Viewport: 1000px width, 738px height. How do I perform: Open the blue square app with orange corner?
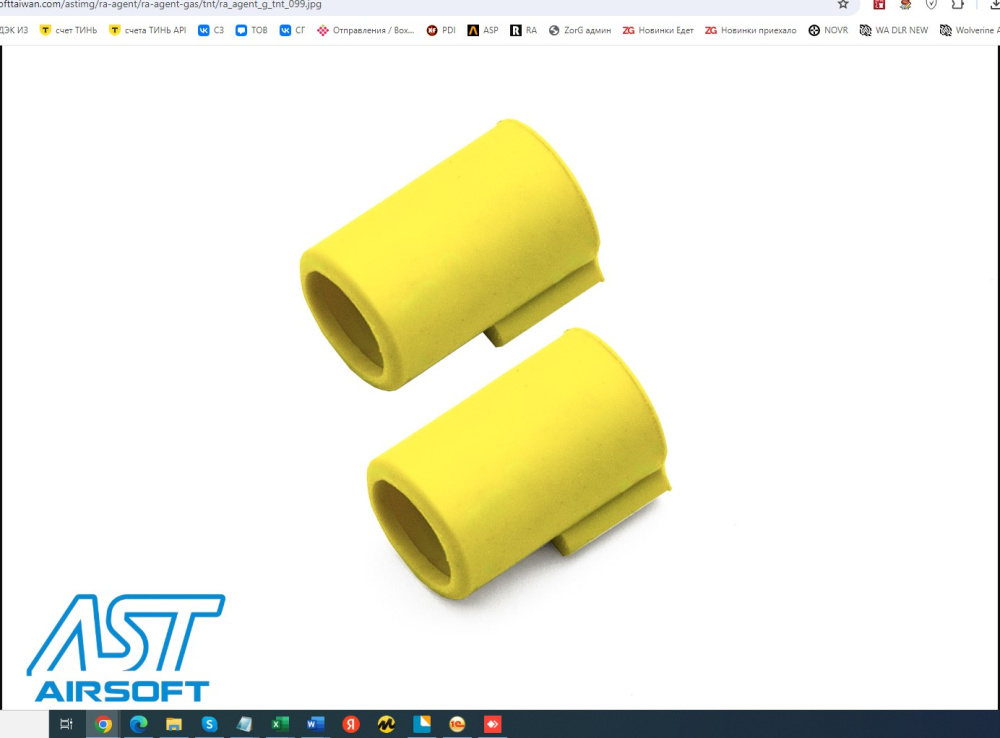pos(422,724)
